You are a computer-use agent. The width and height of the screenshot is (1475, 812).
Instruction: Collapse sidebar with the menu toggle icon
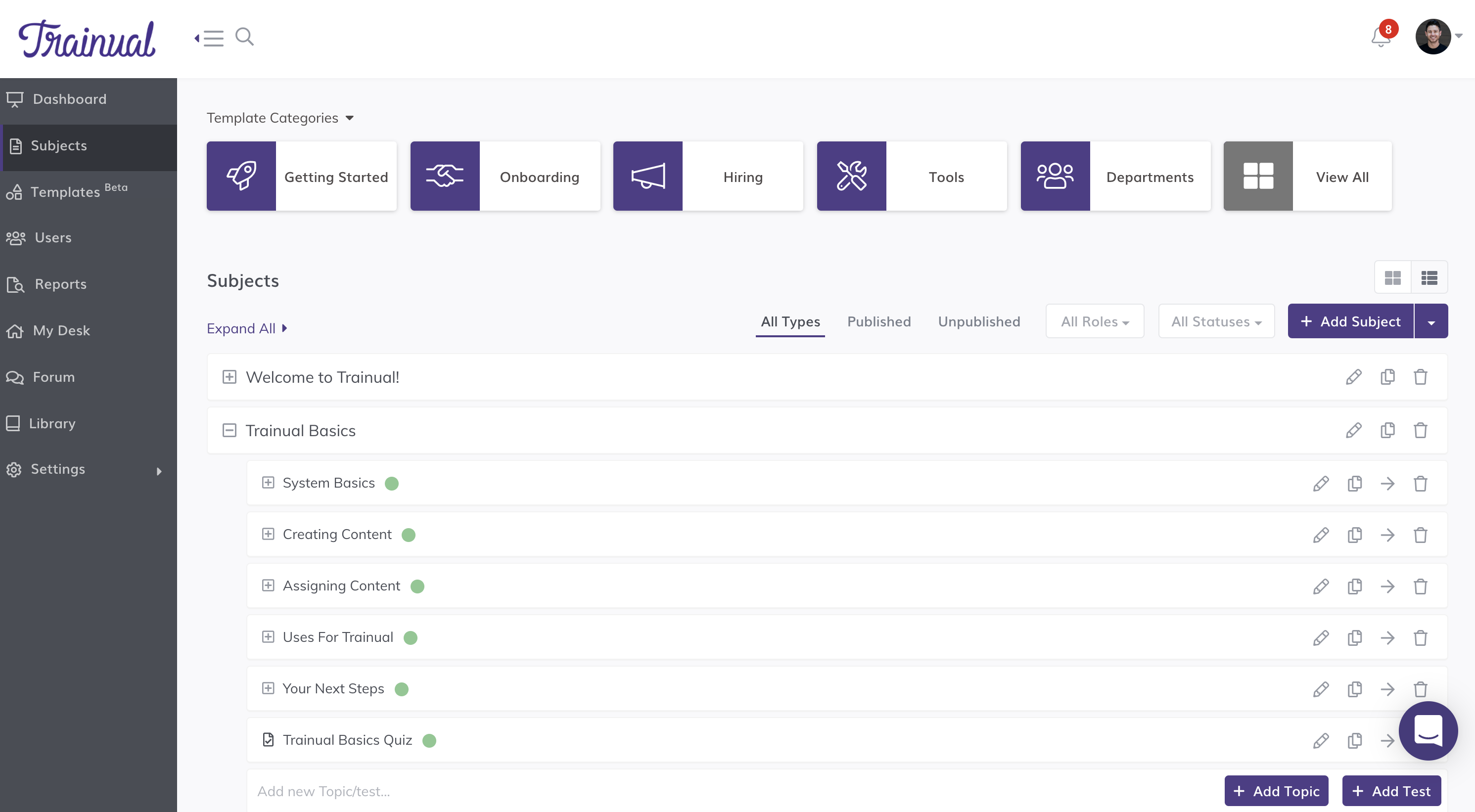pos(209,38)
